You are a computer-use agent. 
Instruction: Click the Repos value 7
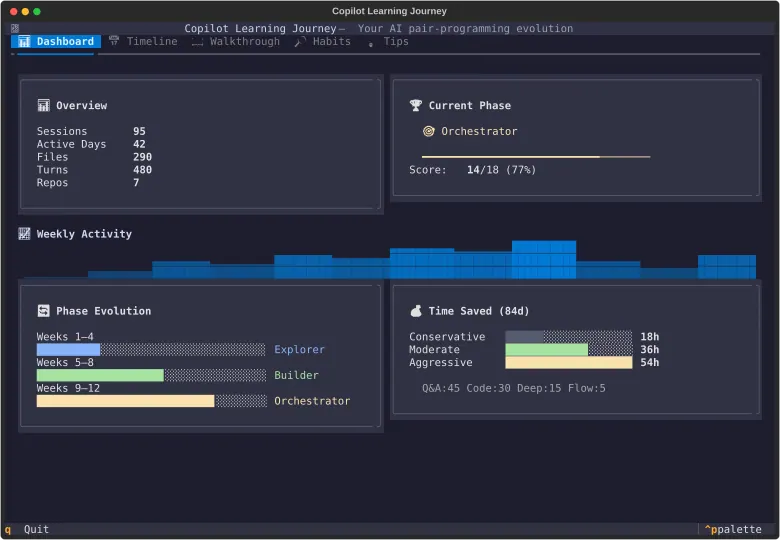136,182
